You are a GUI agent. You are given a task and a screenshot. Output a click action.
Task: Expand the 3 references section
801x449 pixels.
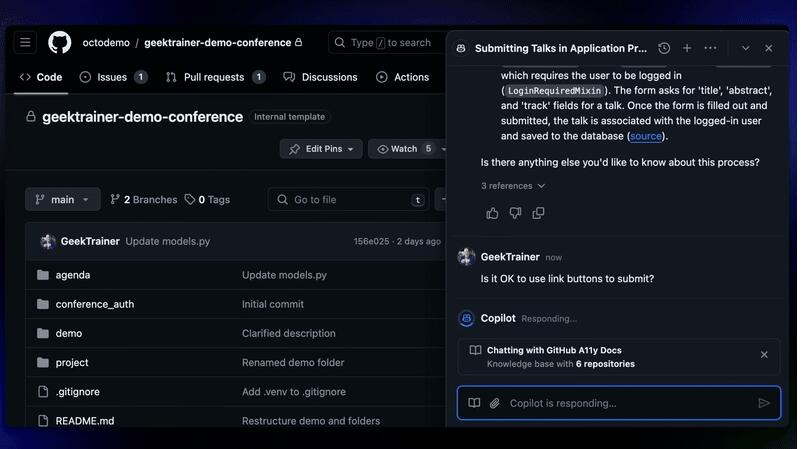[x=513, y=186]
